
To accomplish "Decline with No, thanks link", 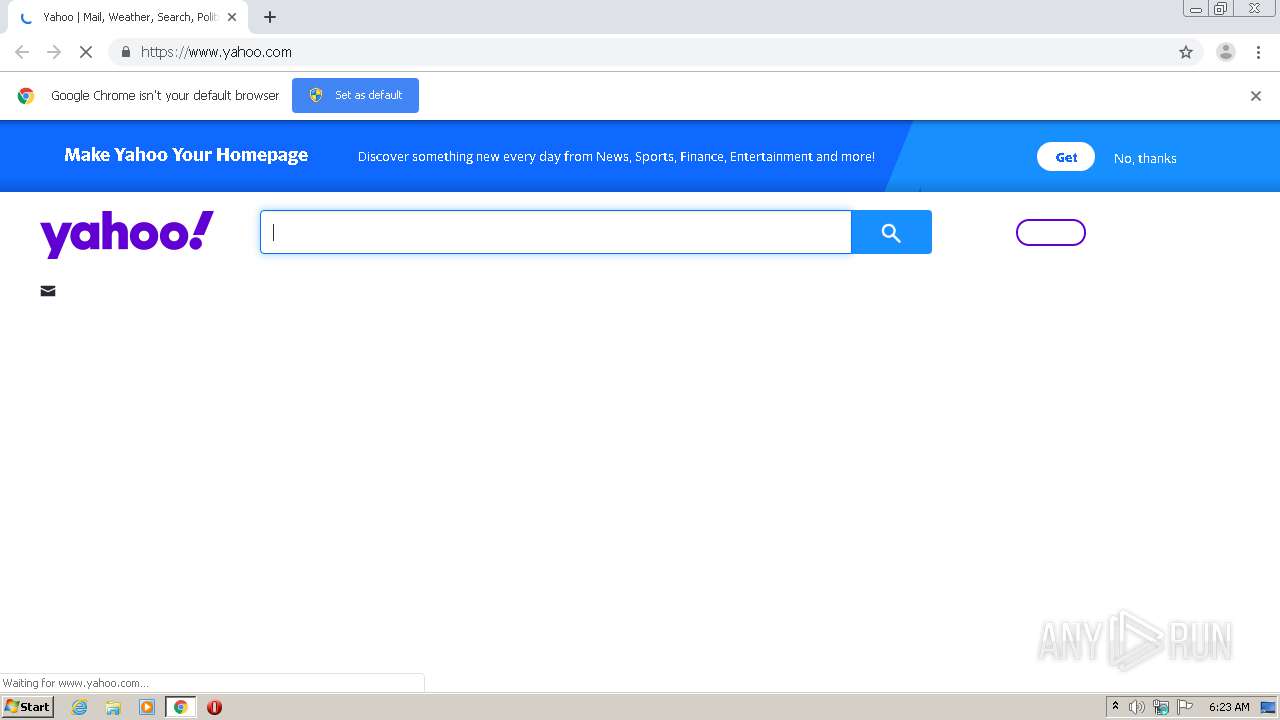I will (x=1145, y=158).
